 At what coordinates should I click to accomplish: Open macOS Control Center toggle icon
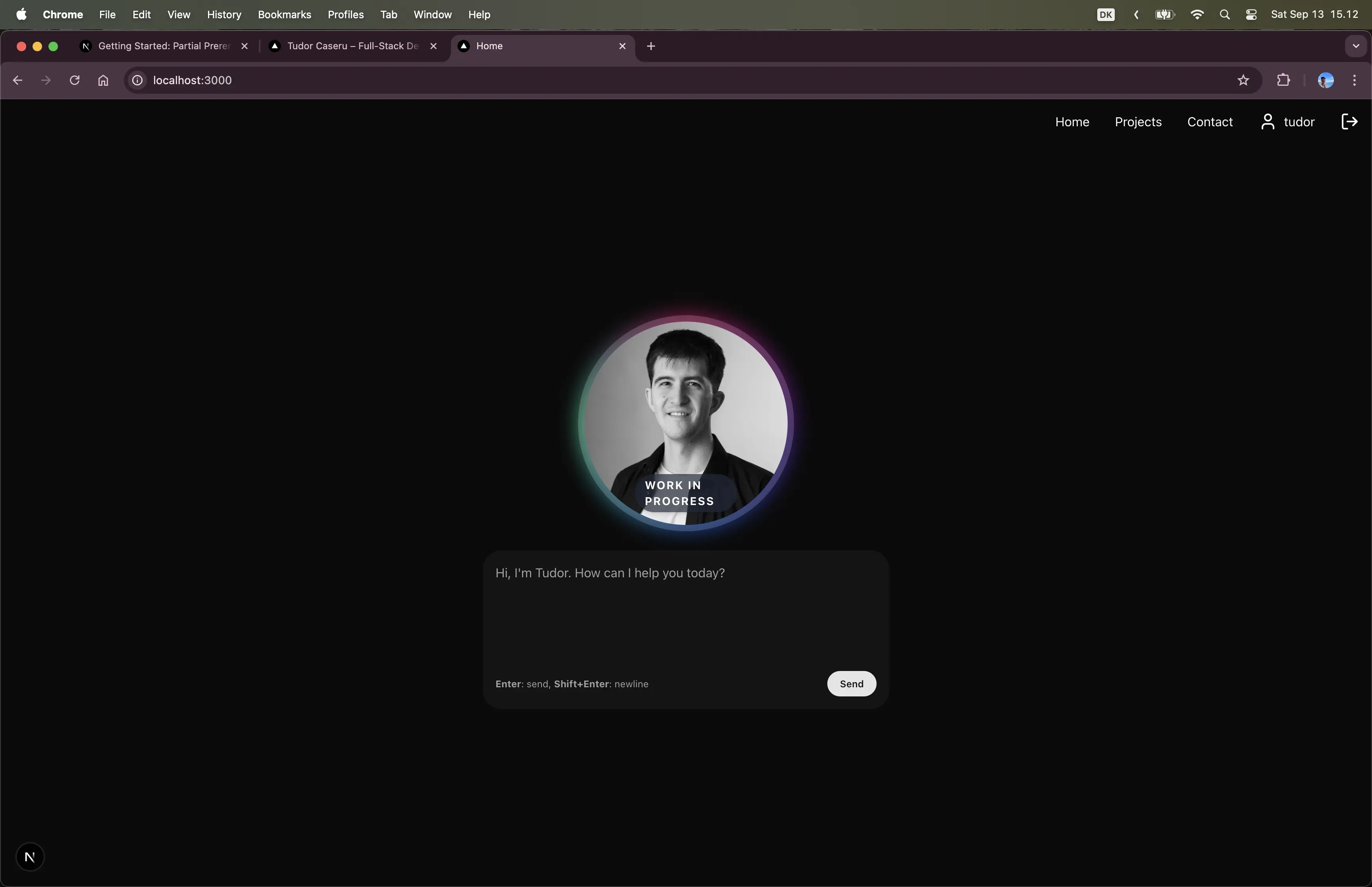click(1251, 14)
